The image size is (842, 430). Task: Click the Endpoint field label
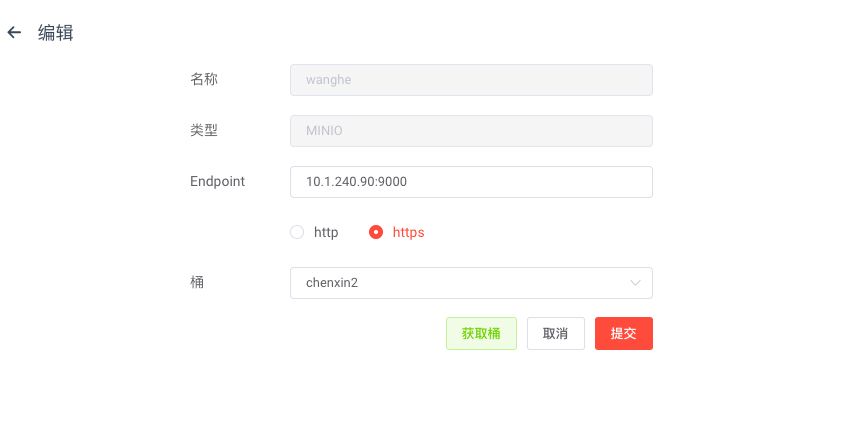click(x=217, y=181)
